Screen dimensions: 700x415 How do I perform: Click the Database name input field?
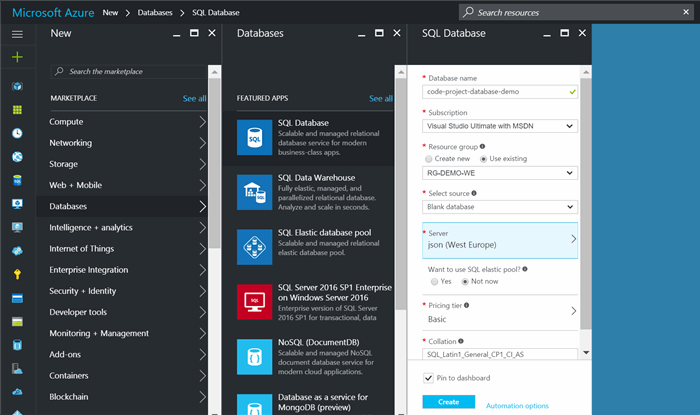tap(500, 91)
